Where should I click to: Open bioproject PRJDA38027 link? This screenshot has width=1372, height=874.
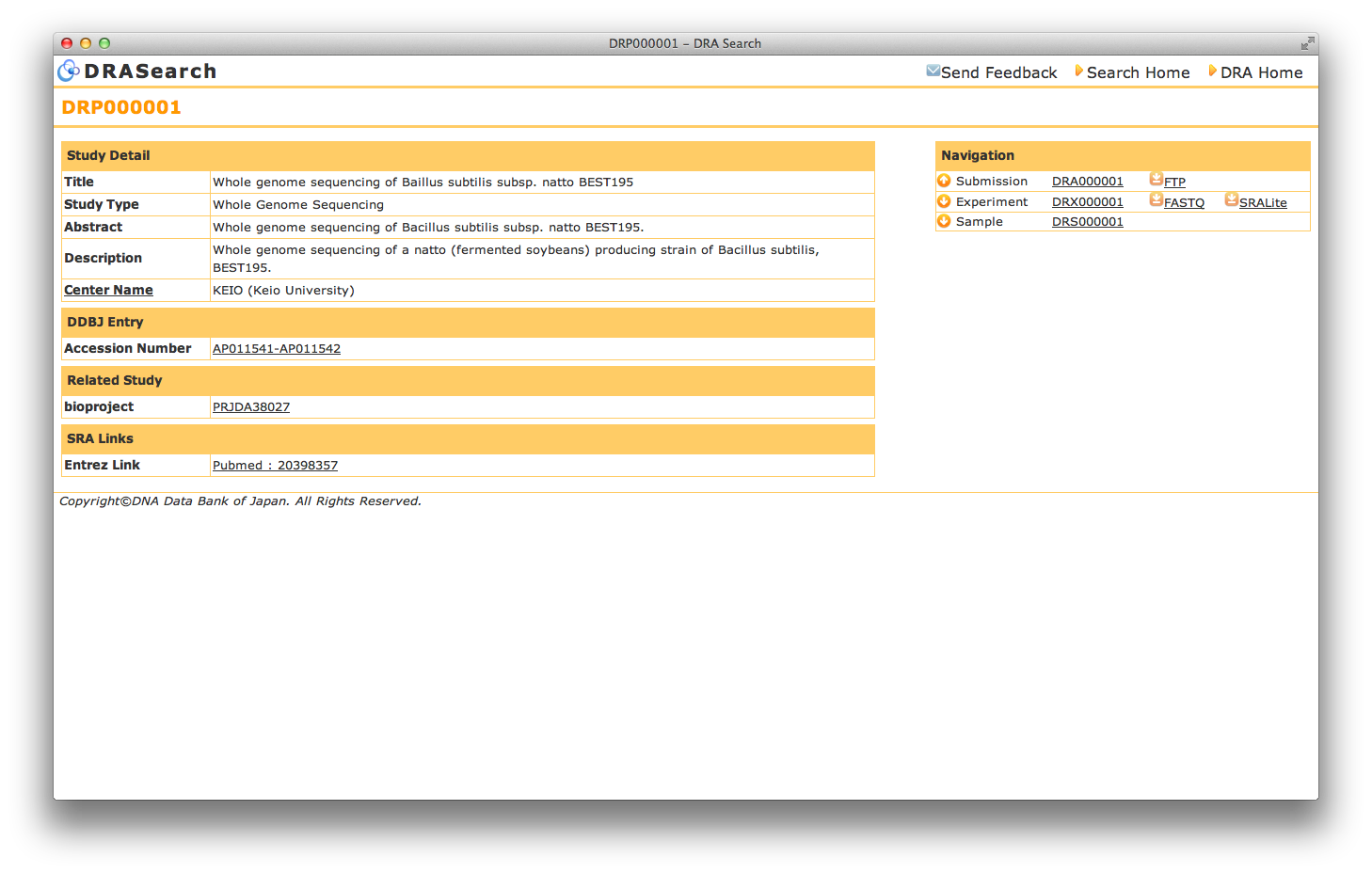(x=251, y=406)
